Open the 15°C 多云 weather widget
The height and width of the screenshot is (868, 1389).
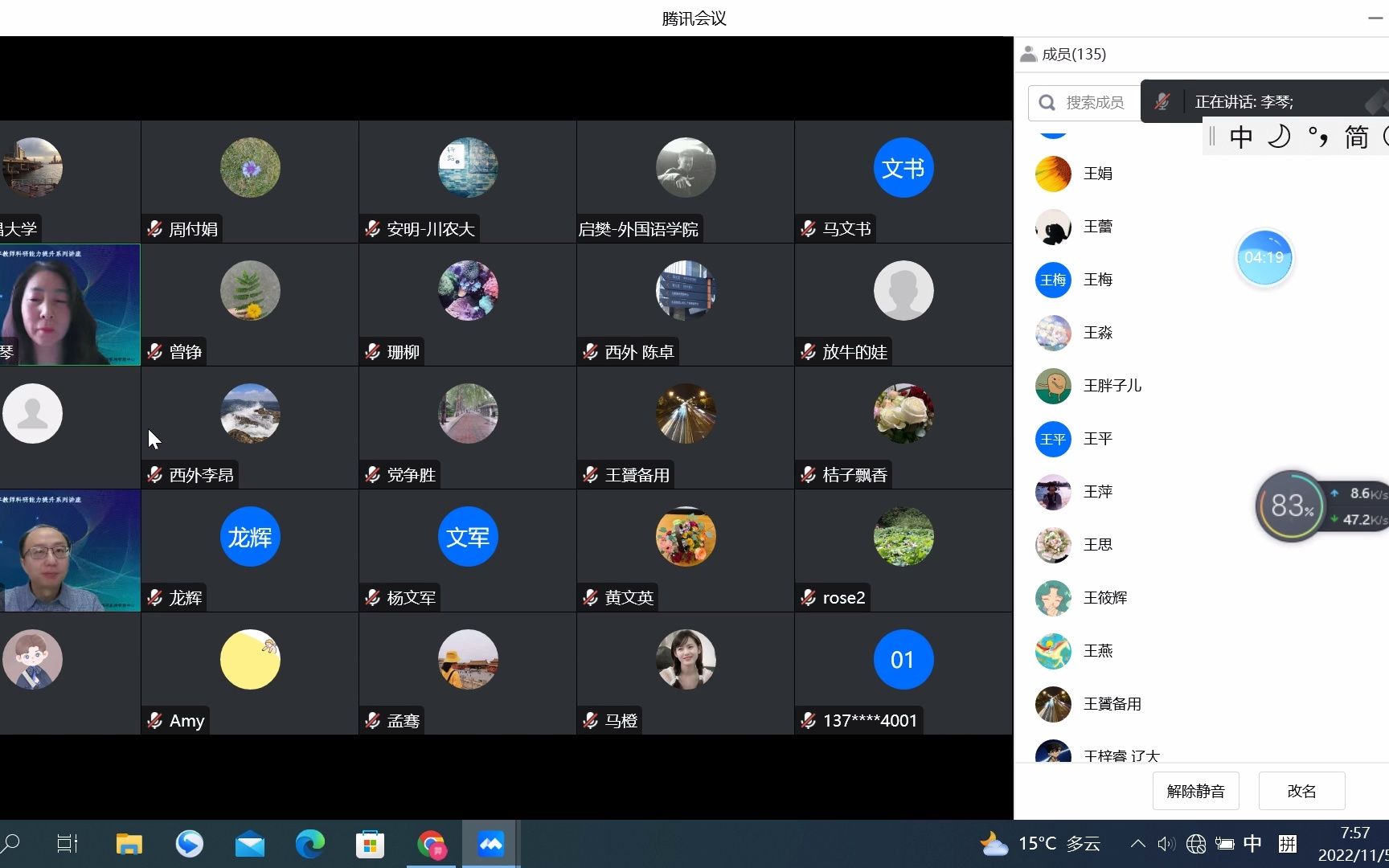(1040, 844)
